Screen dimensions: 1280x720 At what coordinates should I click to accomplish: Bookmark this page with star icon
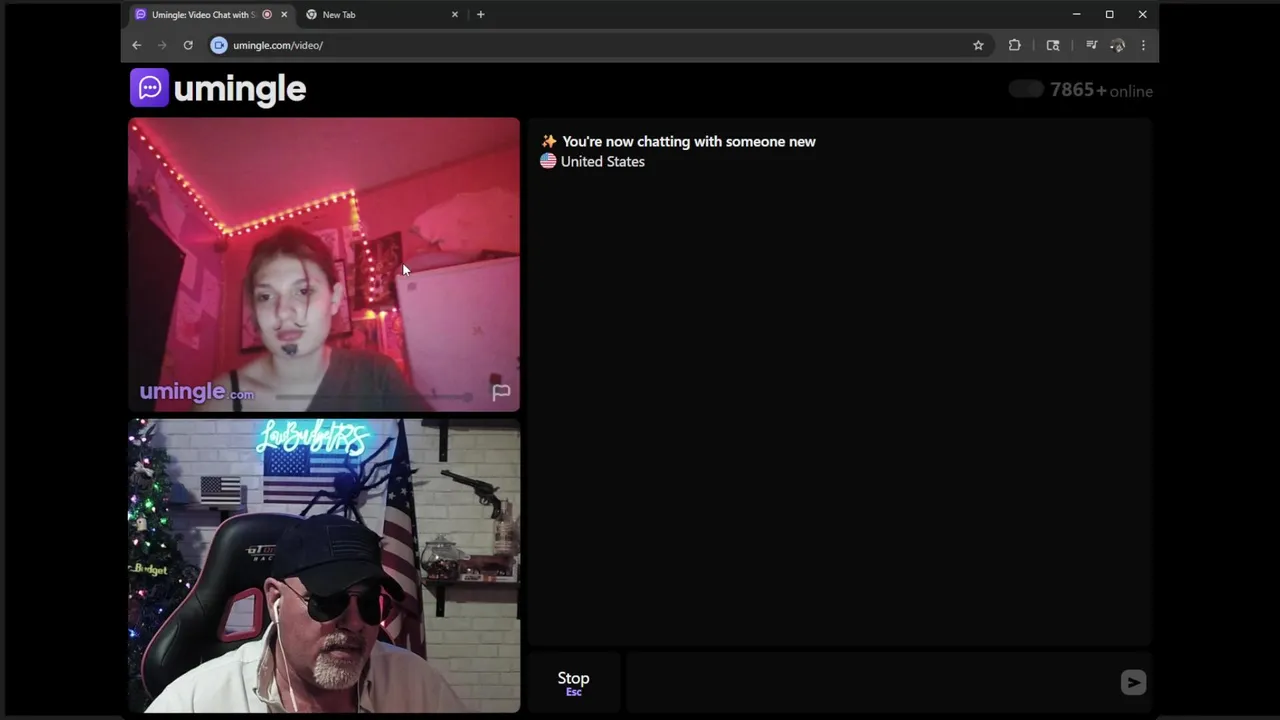coord(978,45)
